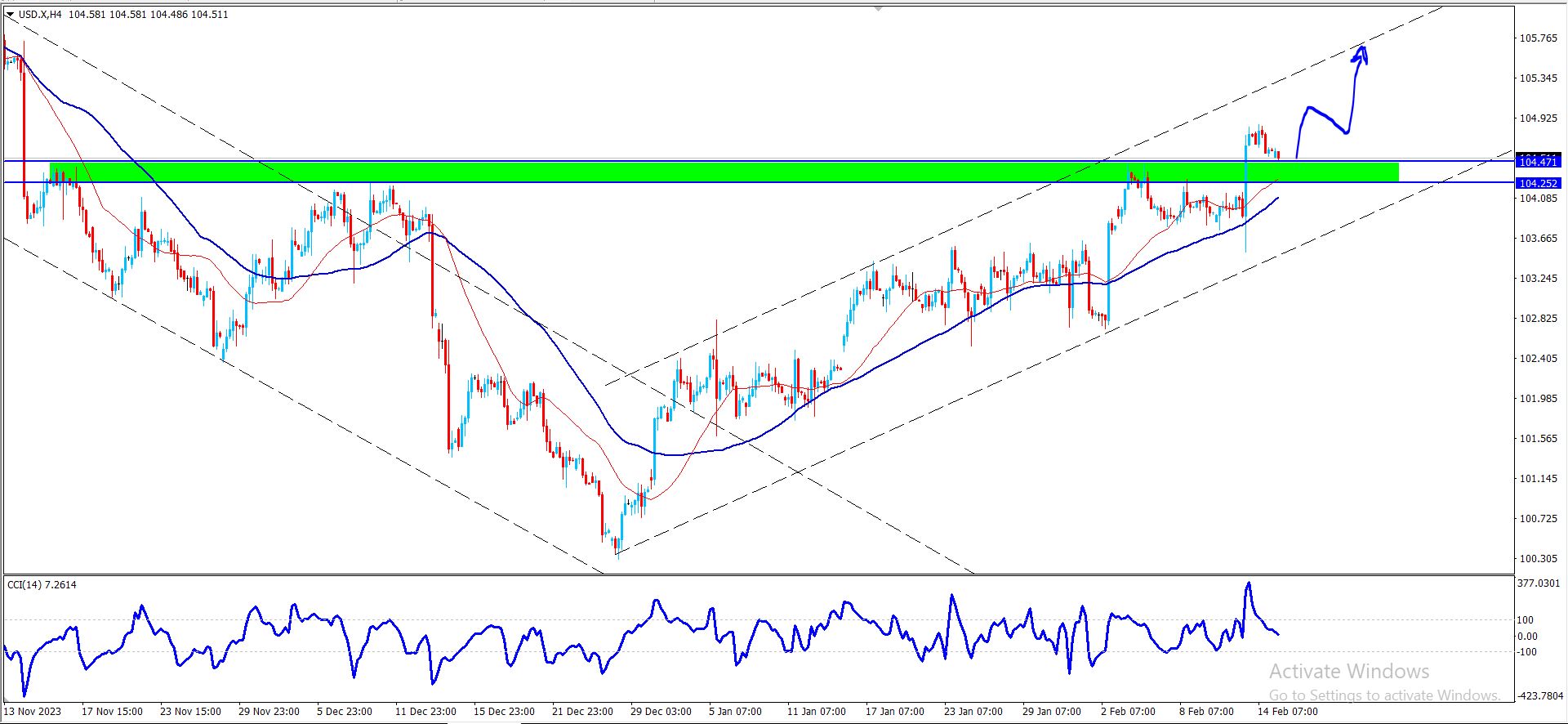Click the 101.145 price axis label
Screen dimensions: 1568x724
coord(1539,479)
